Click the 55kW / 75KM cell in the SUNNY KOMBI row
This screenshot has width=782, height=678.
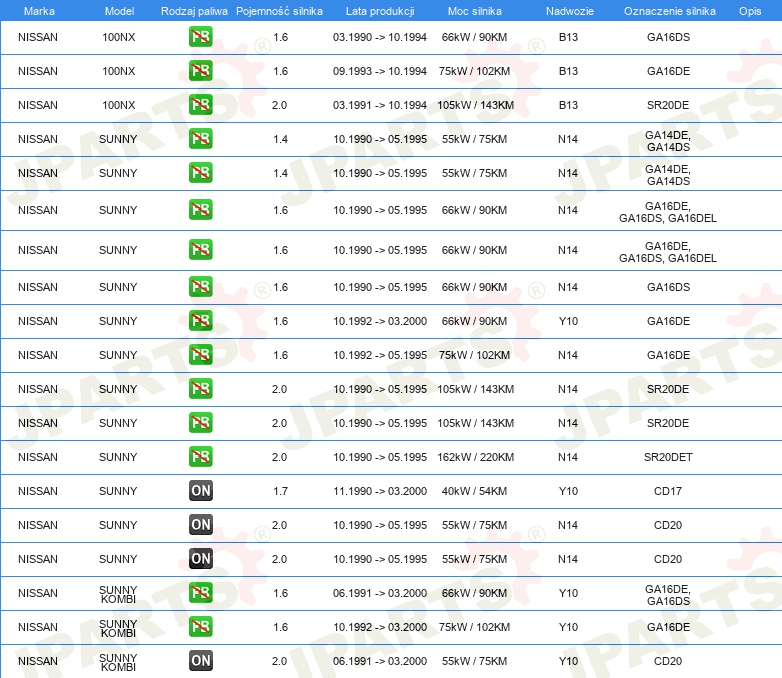474,661
